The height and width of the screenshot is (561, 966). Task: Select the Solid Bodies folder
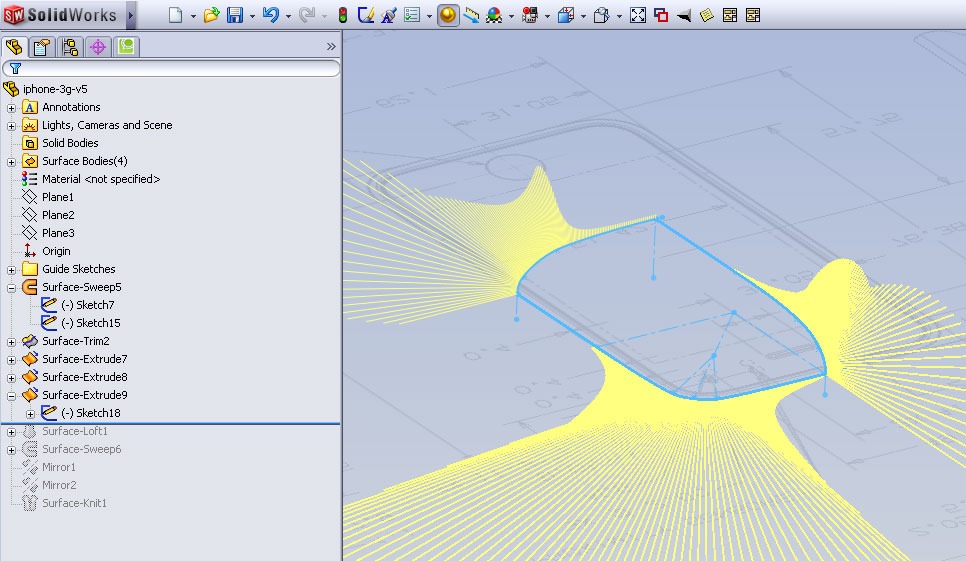point(70,143)
